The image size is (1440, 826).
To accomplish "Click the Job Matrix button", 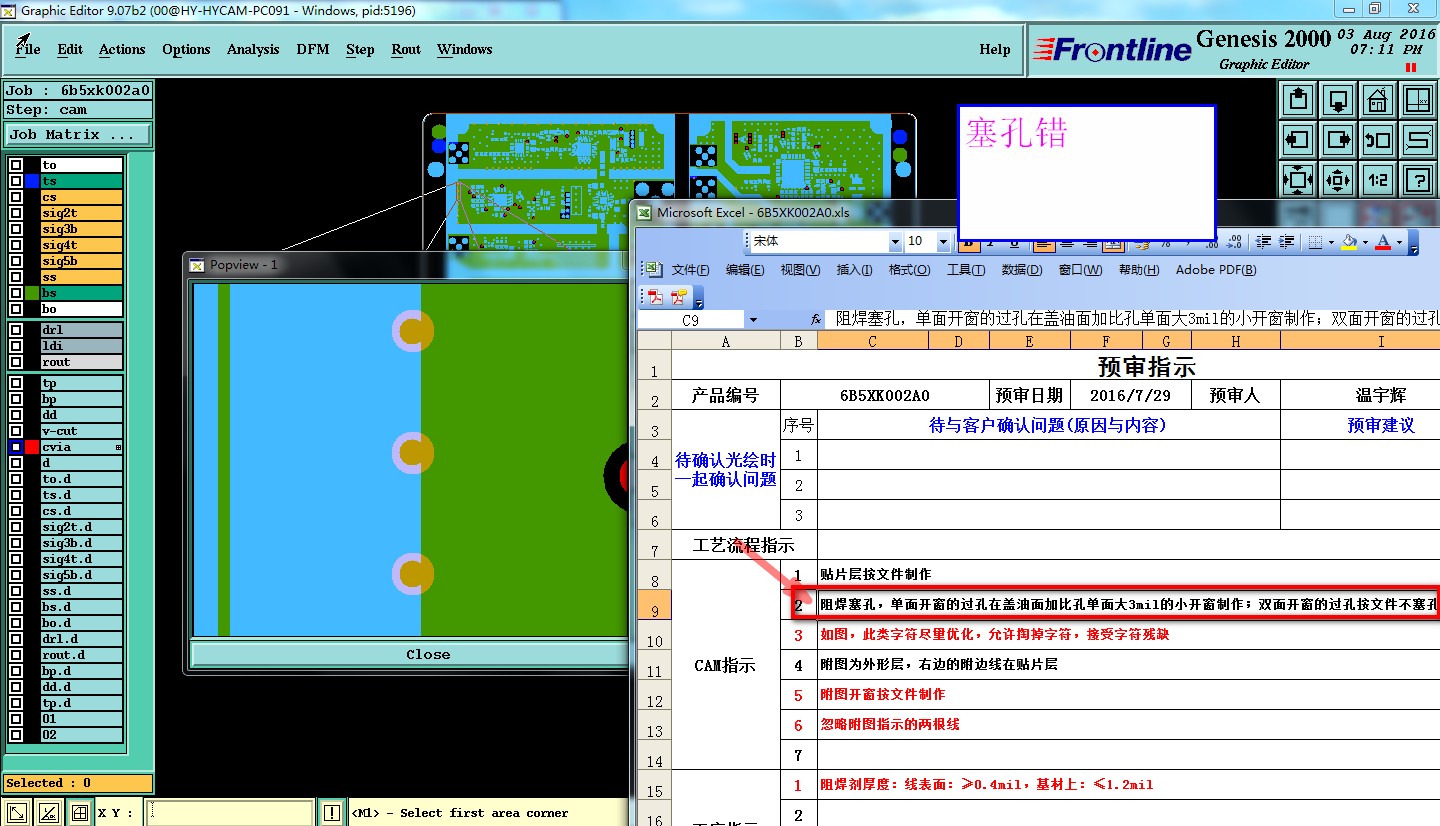I will coord(79,134).
